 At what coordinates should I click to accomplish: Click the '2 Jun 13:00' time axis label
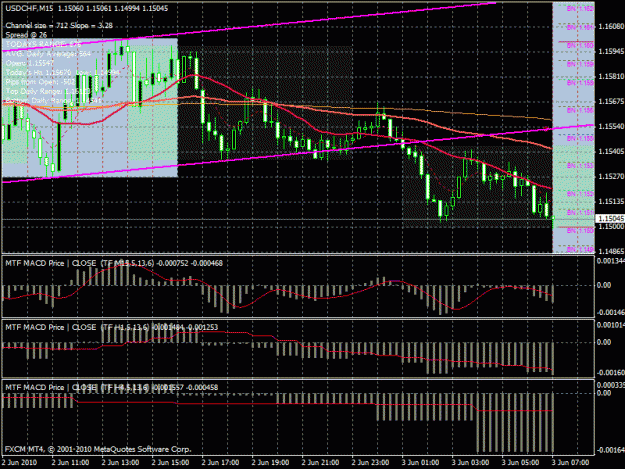coord(120,463)
